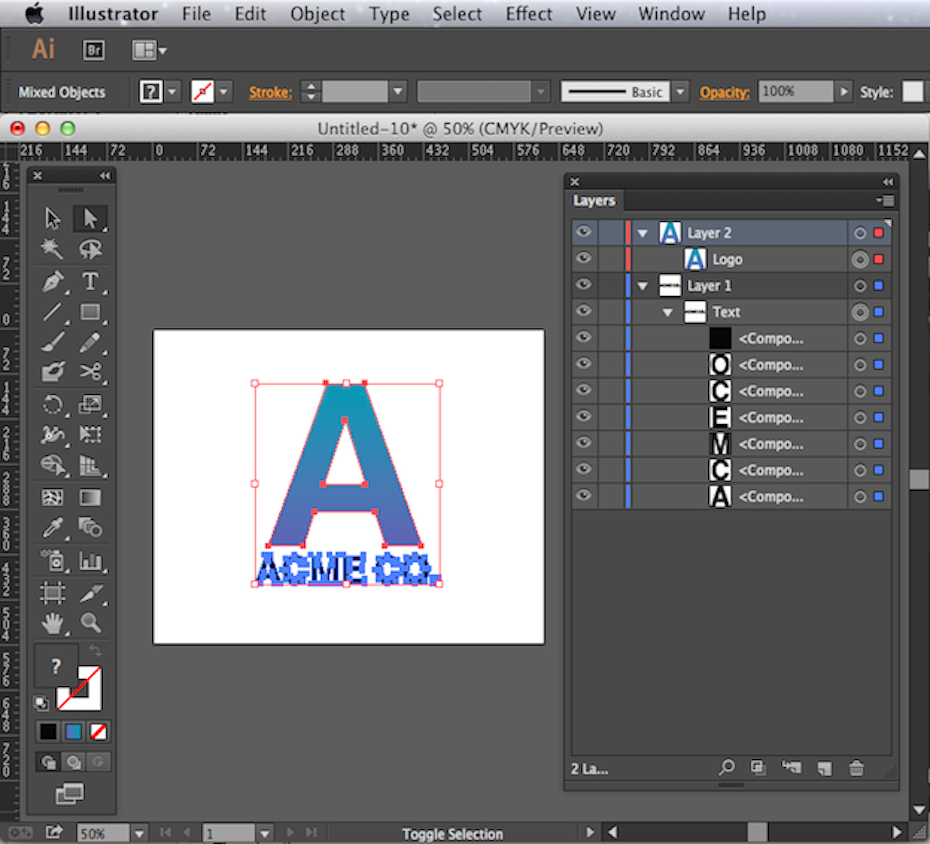Viewport: 930px width, 844px height.
Task: Open the Effect menu
Action: click(x=528, y=14)
